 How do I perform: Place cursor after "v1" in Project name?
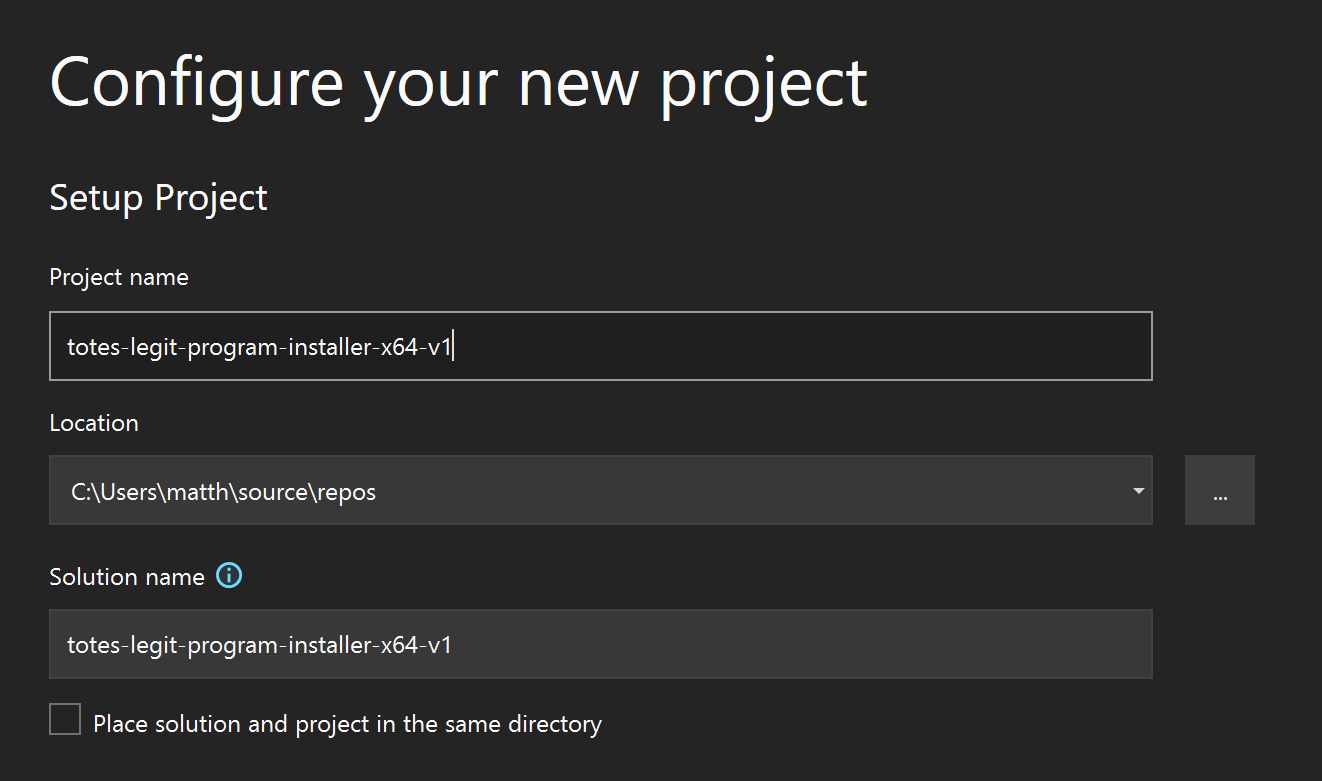(453, 347)
